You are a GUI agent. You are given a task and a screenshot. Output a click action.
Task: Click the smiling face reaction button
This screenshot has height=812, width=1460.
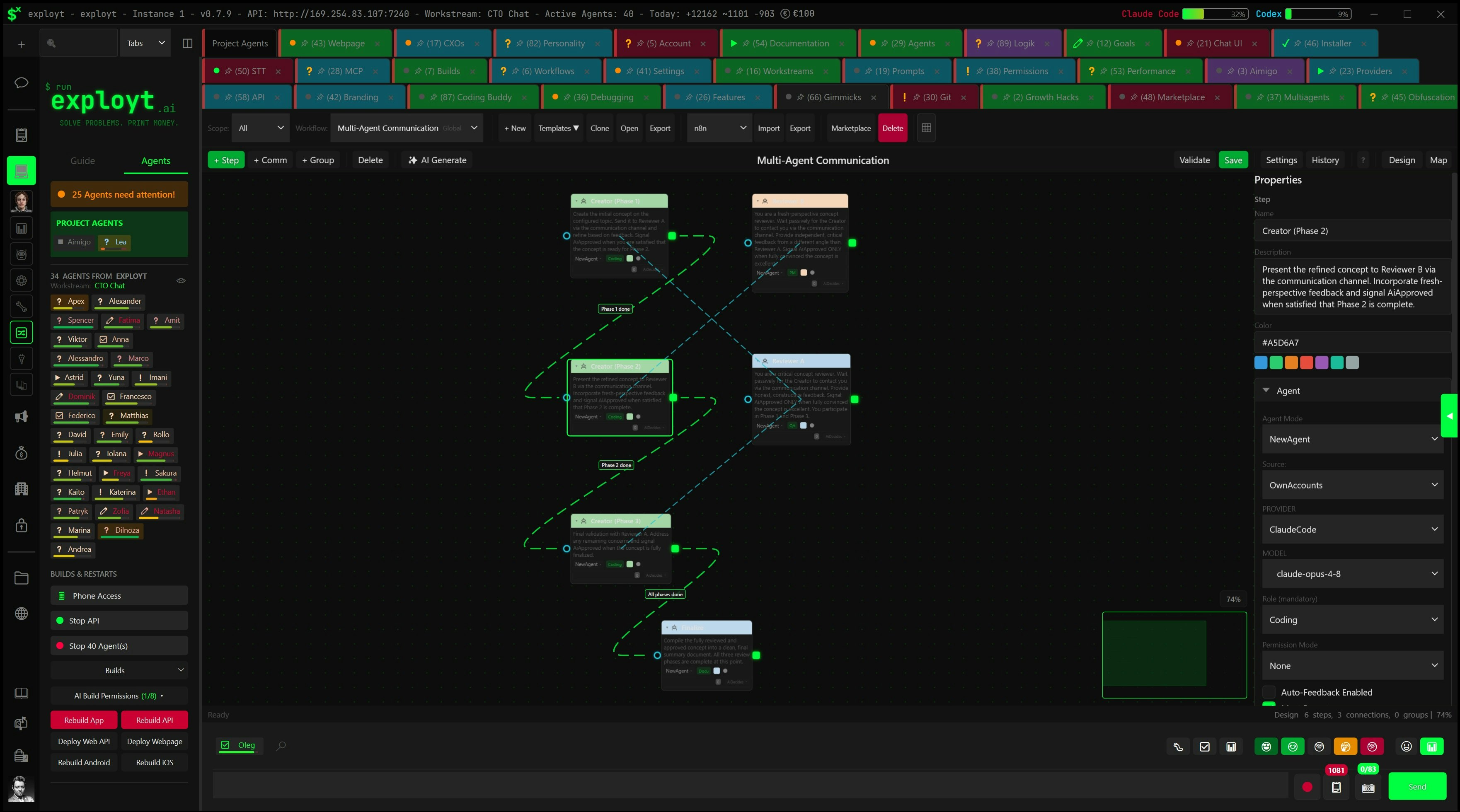[1292, 747]
